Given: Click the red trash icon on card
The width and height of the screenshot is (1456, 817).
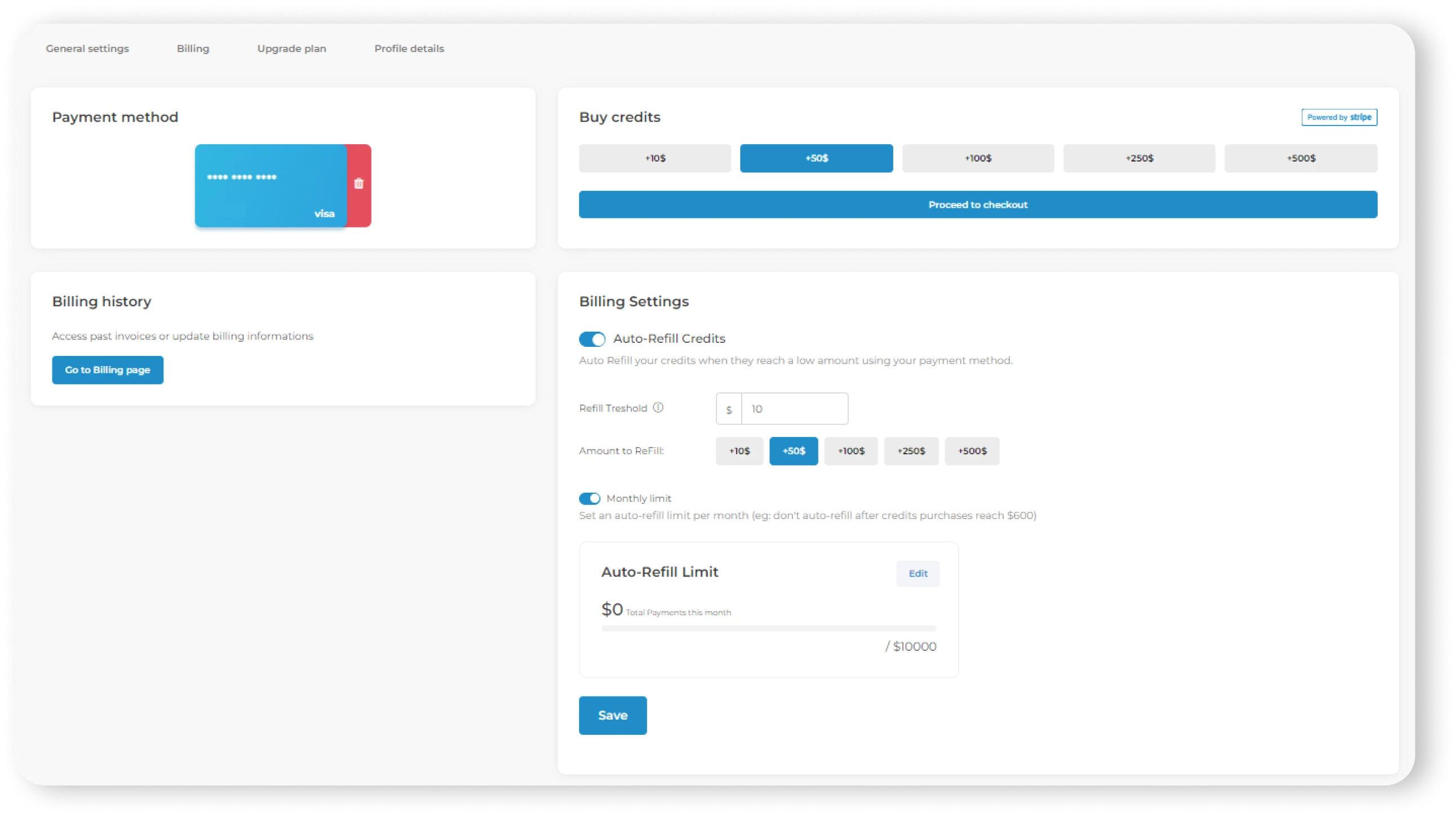Looking at the screenshot, I should [x=358, y=184].
